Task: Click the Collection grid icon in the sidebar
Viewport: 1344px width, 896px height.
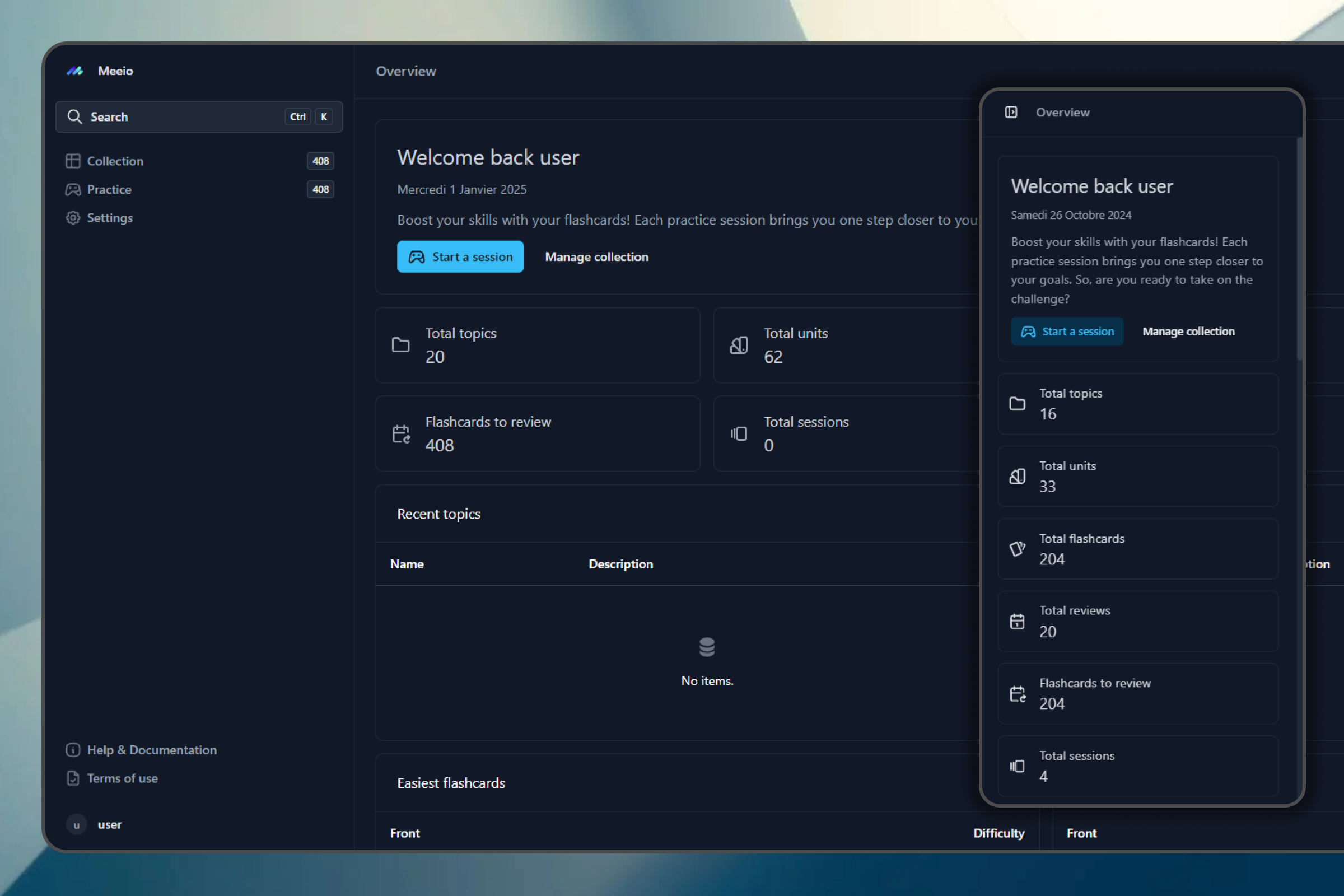Action: [73, 161]
